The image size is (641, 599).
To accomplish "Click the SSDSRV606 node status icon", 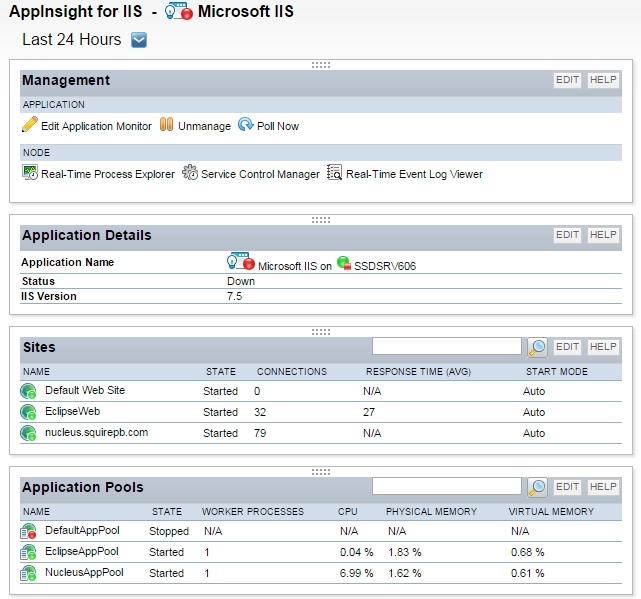I will tap(344, 263).
